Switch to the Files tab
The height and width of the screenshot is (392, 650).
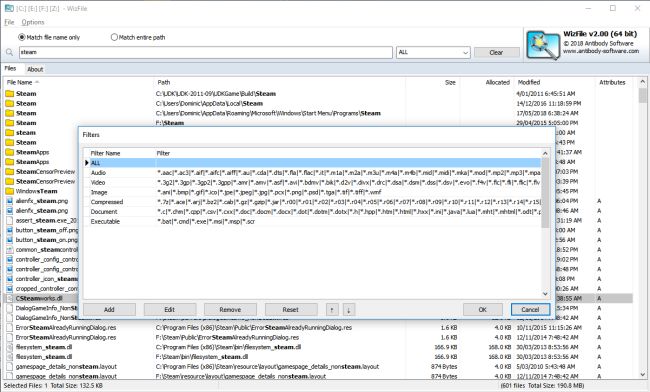pyautogui.click(x=10, y=69)
